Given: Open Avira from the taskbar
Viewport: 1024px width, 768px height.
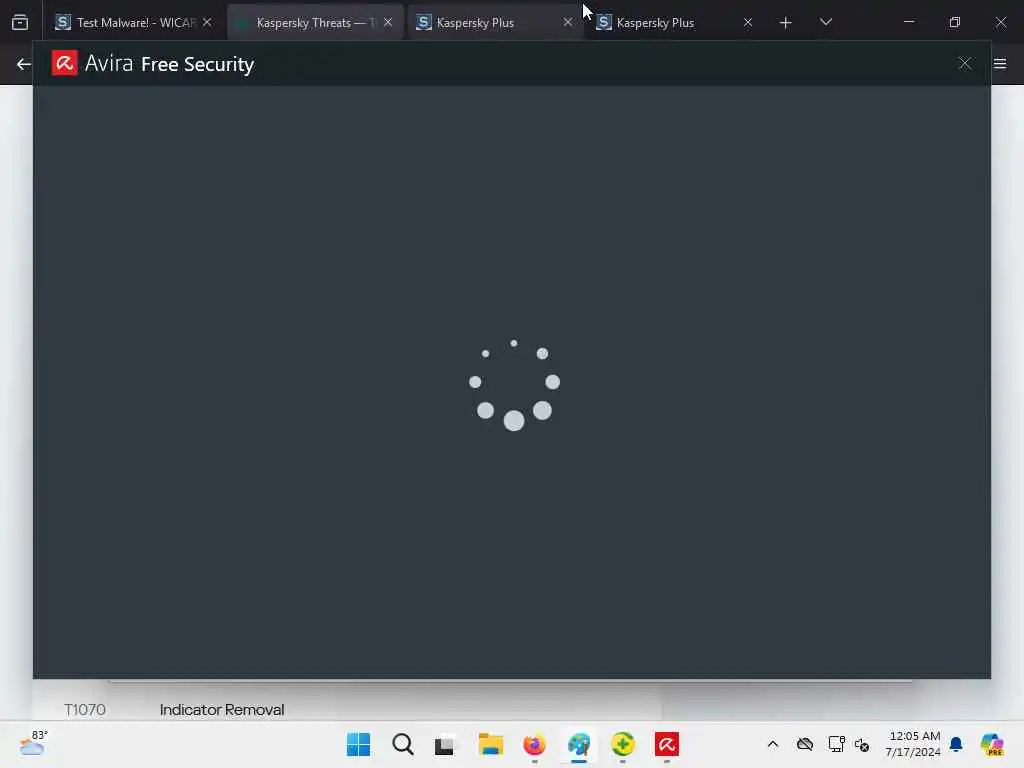Looking at the screenshot, I should pyautogui.click(x=667, y=744).
